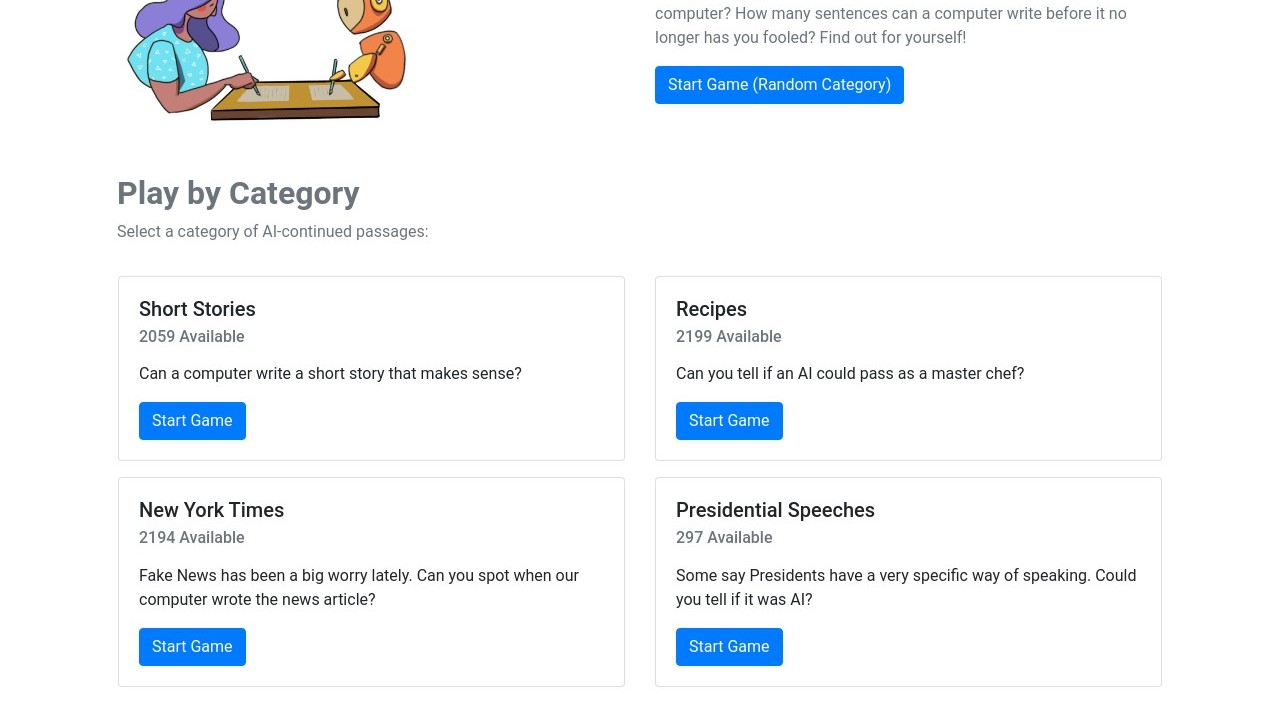Click the master chef description text

850,374
